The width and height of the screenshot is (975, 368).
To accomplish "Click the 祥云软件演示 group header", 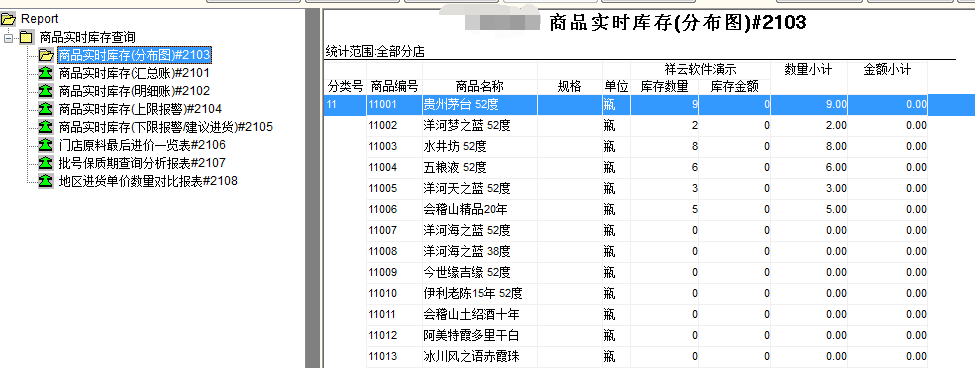I will click(x=701, y=70).
